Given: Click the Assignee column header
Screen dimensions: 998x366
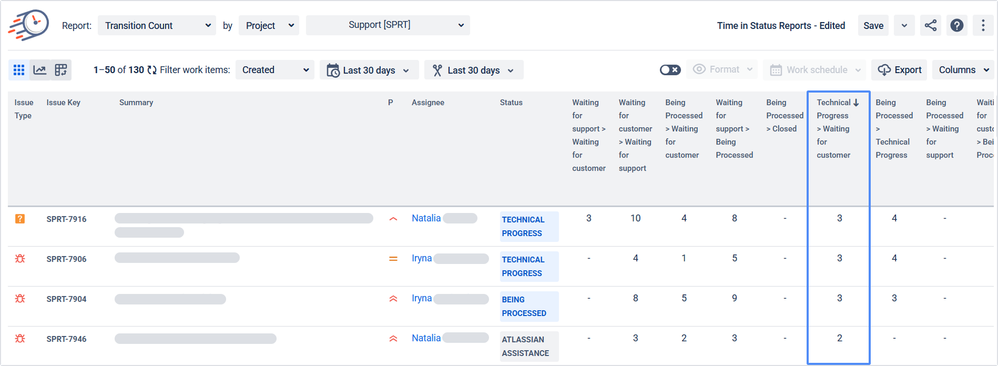Looking at the screenshot, I should coord(428,102).
